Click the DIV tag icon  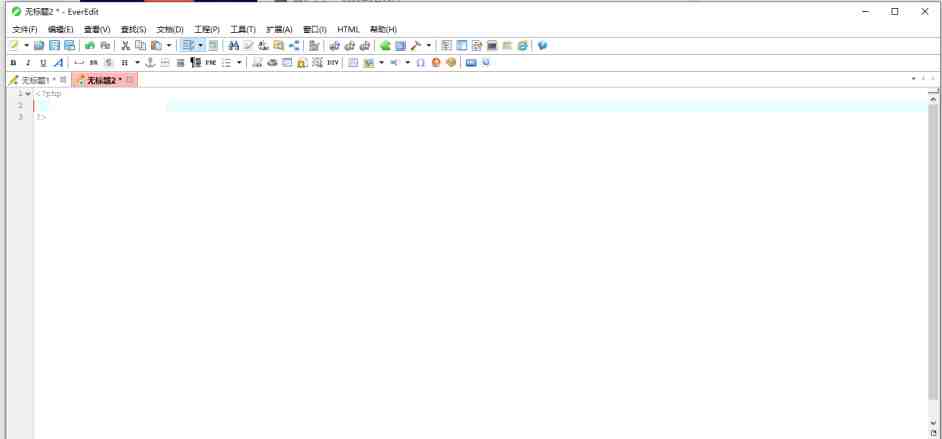333,63
